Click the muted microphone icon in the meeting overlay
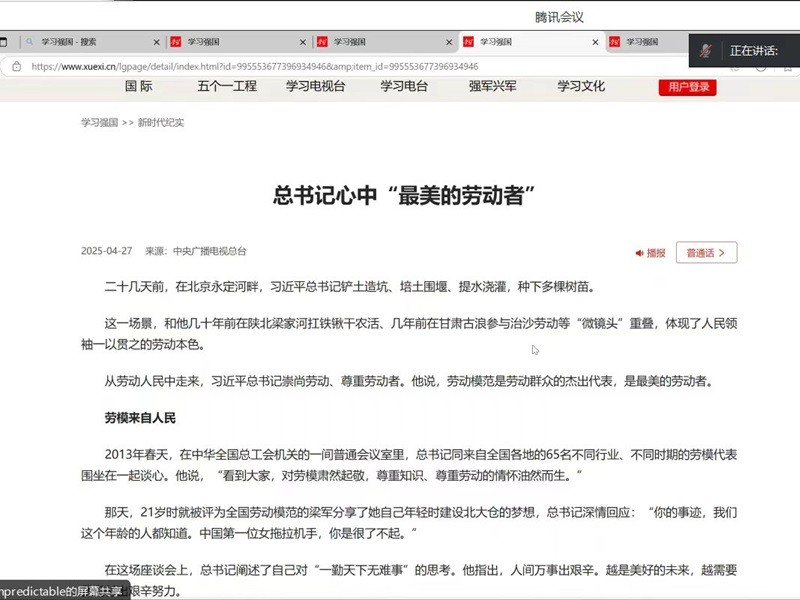The image size is (800, 600). [707, 50]
